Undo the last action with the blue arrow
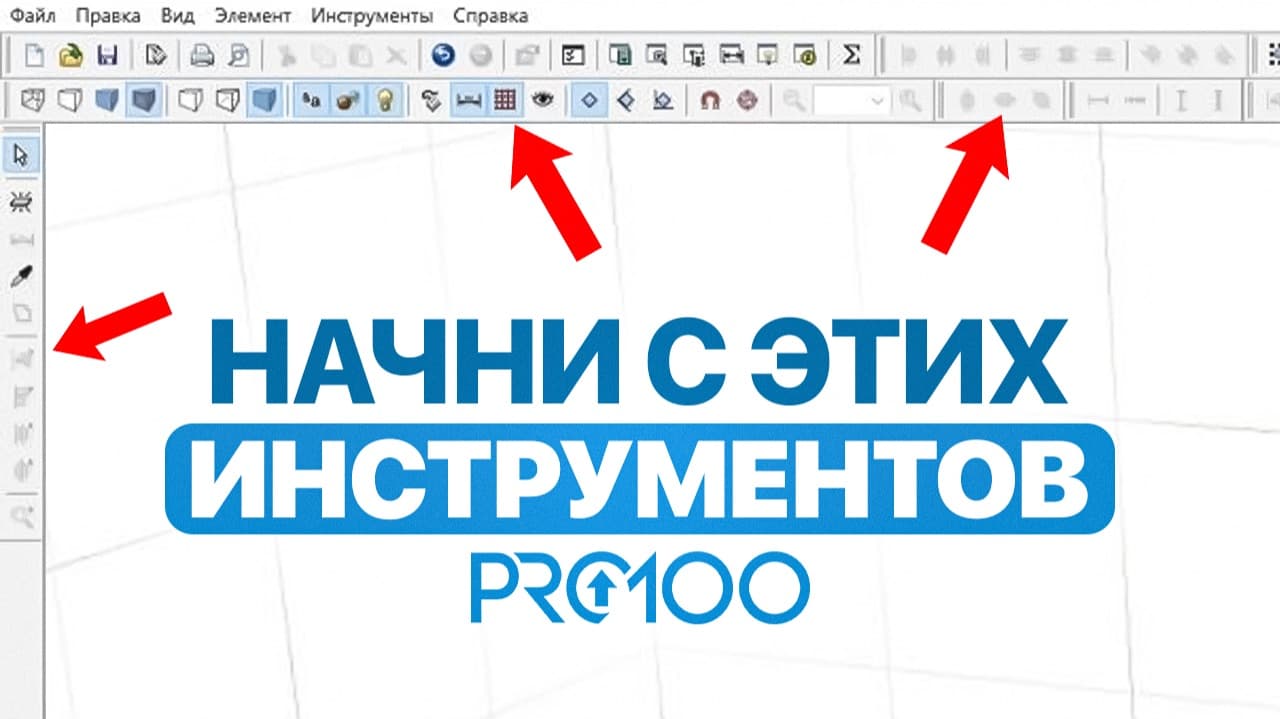Image resolution: width=1280 pixels, height=719 pixels. (x=443, y=55)
